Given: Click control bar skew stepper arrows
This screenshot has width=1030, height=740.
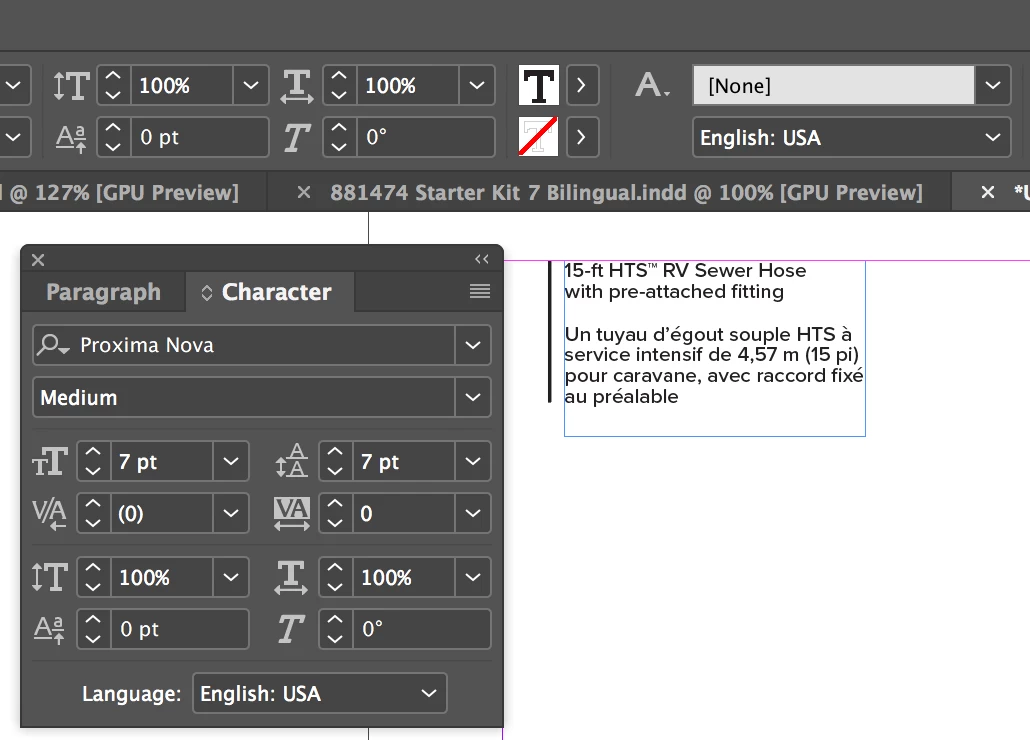Looking at the screenshot, I should pos(339,137).
